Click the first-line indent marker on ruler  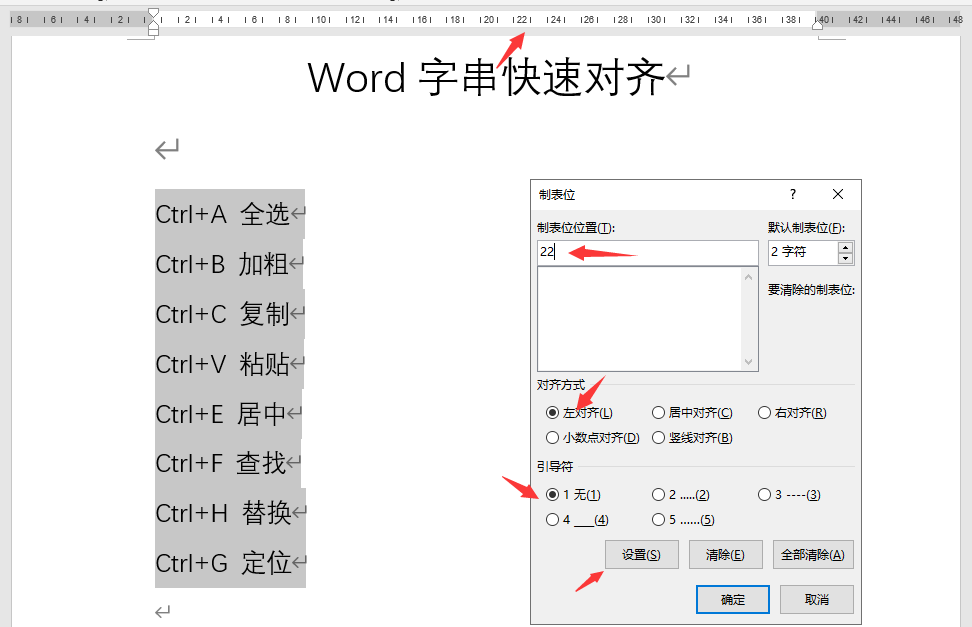[153, 14]
